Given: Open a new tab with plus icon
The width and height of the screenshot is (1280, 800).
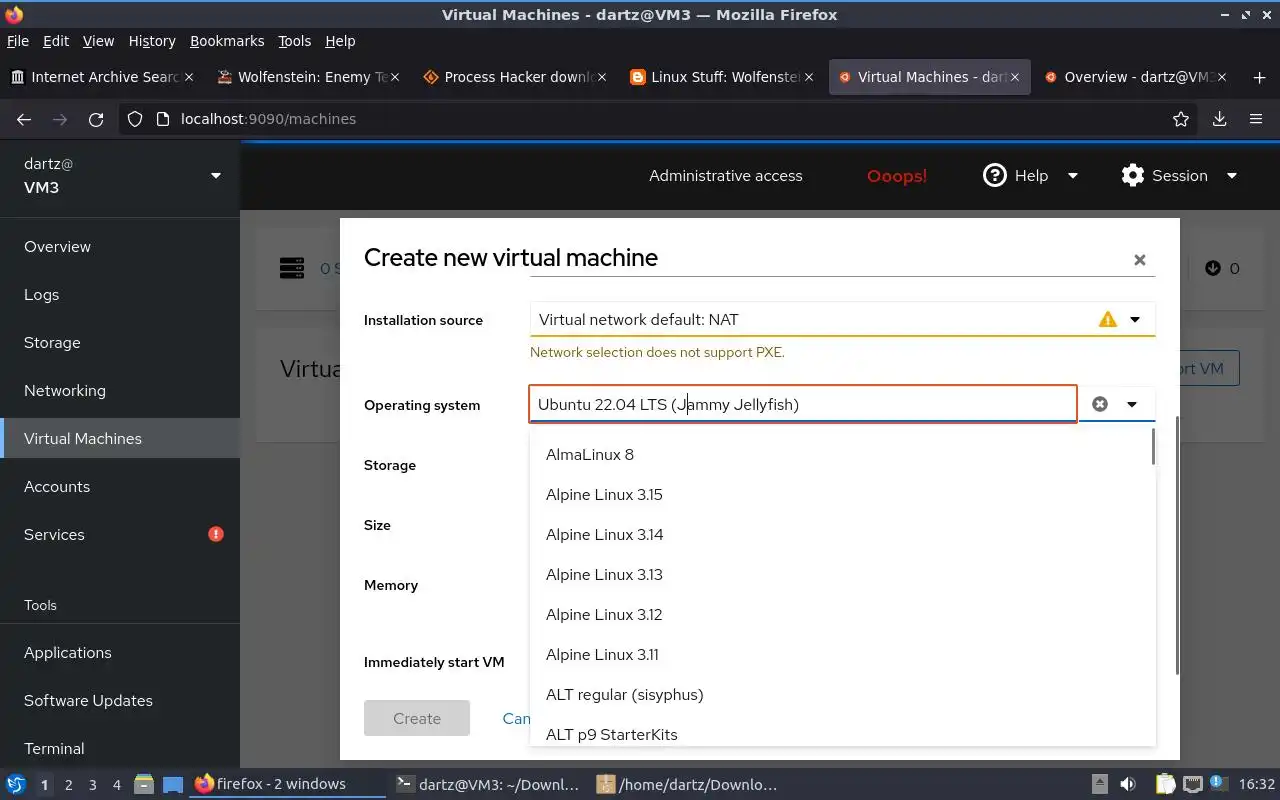Looking at the screenshot, I should pos(1259,77).
